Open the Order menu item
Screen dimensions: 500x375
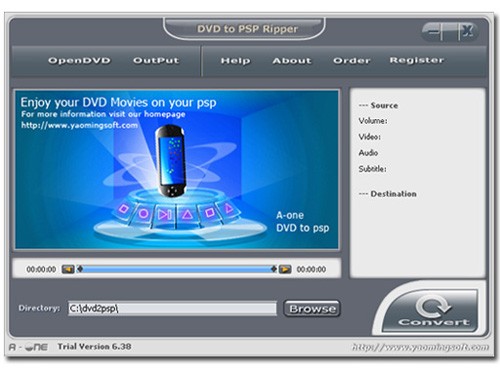(x=352, y=60)
